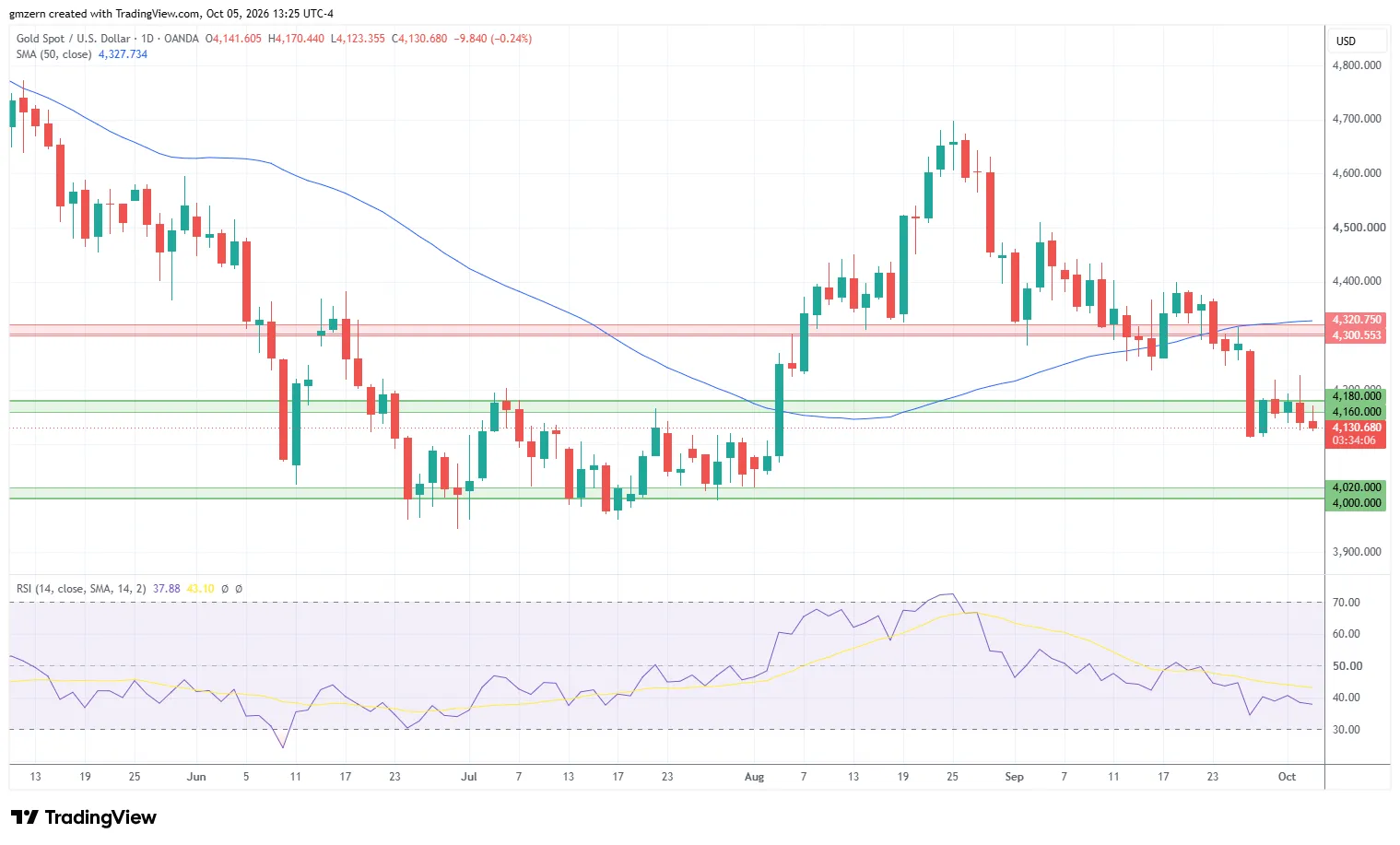Click the green 4,000.000 price tag
Viewport: 1400px width, 845px height.
click(1357, 503)
